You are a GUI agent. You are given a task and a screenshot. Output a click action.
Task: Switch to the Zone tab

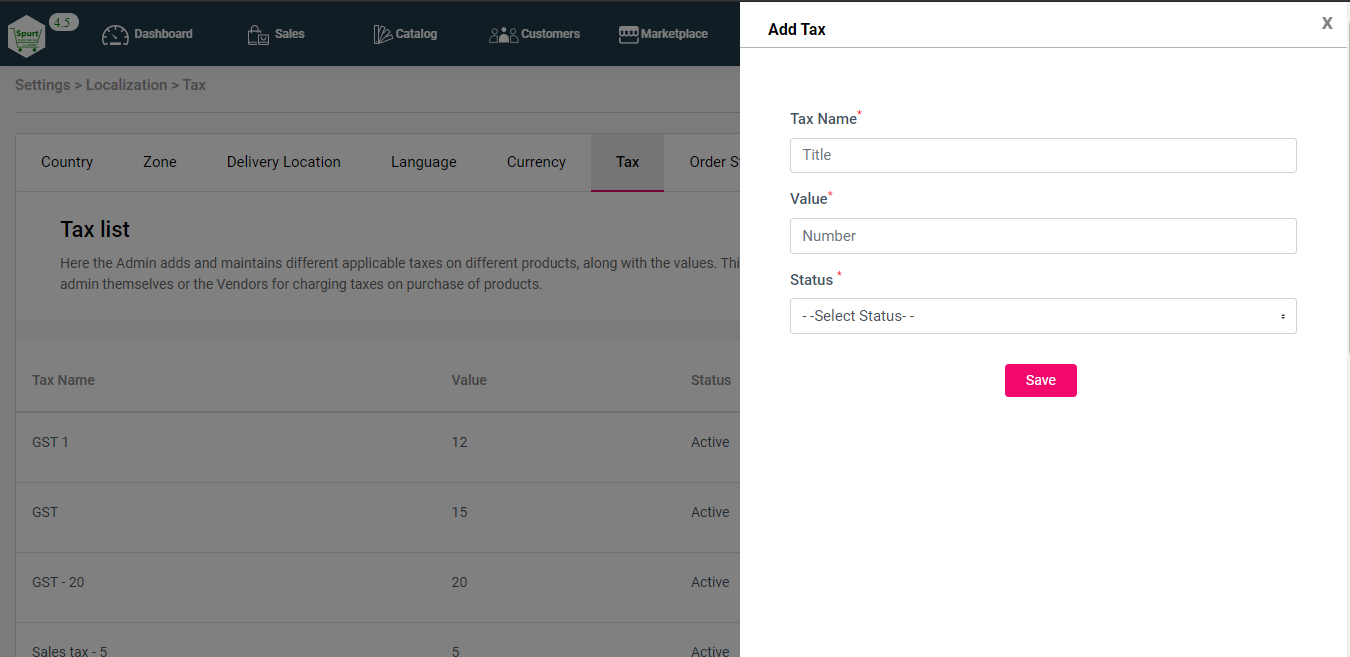(x=160, y=162)
